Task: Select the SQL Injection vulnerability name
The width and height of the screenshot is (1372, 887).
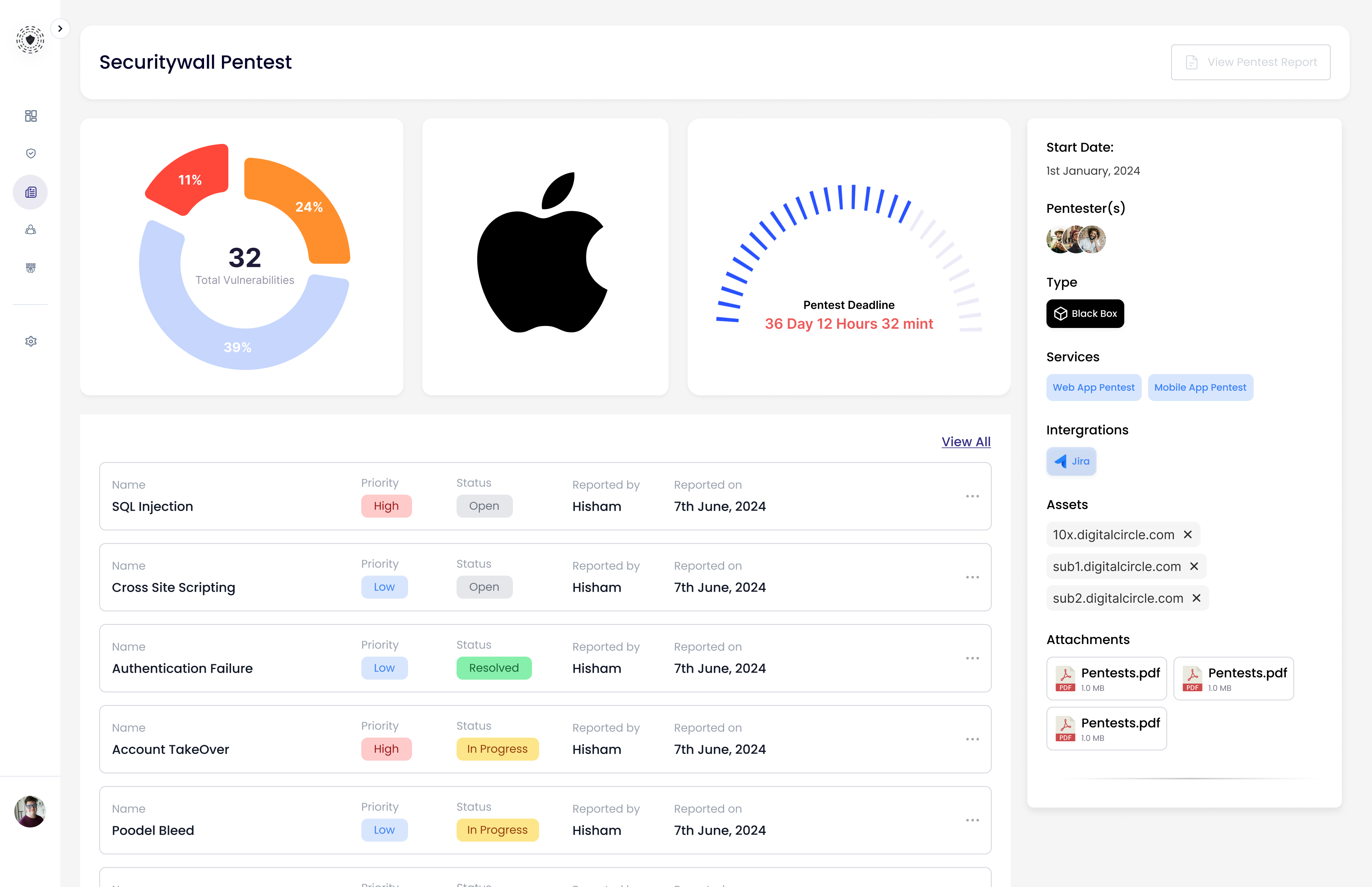Action: pyautogui.click(x=152, y=506)
